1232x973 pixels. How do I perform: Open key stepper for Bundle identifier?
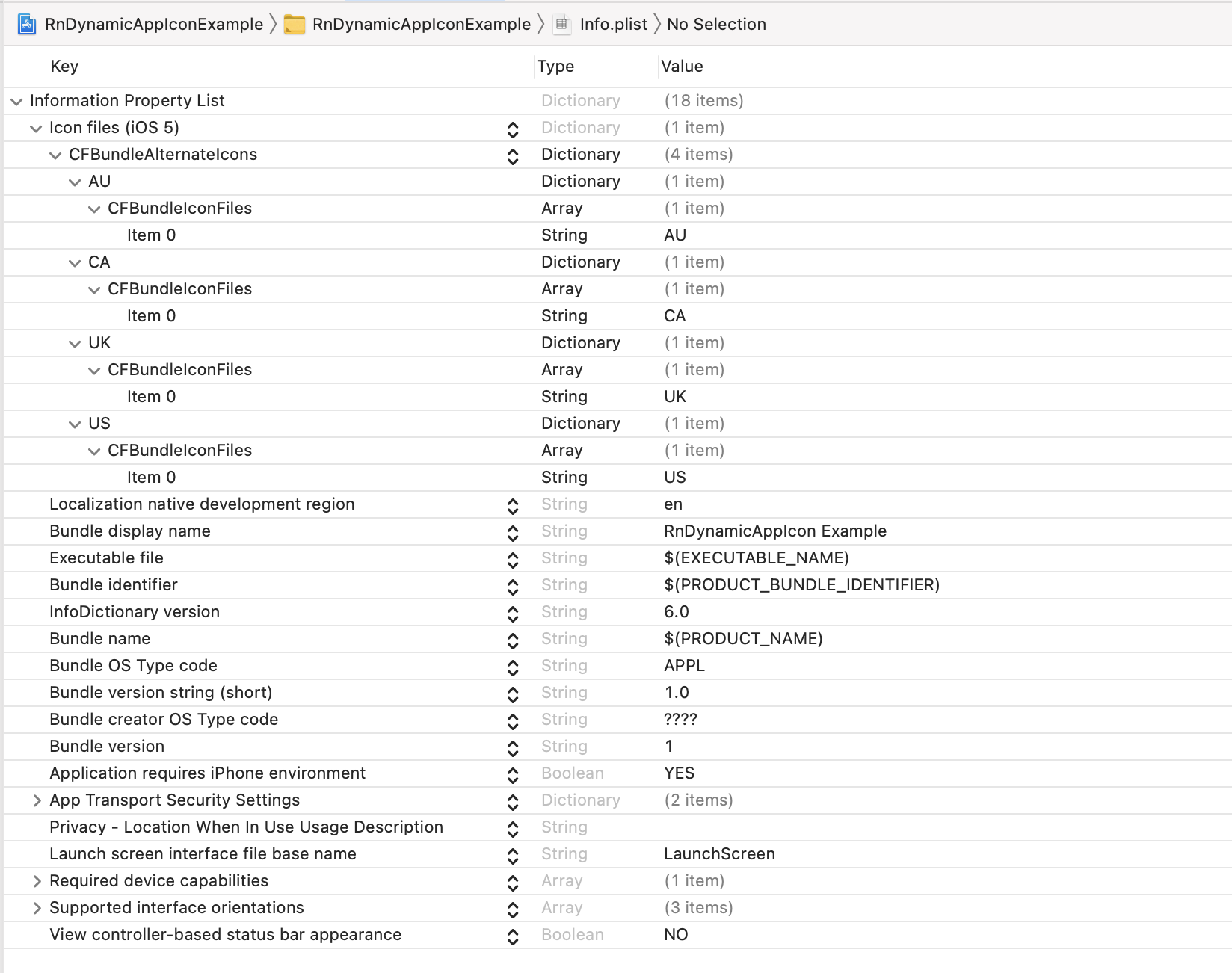(x=513, y=586)
